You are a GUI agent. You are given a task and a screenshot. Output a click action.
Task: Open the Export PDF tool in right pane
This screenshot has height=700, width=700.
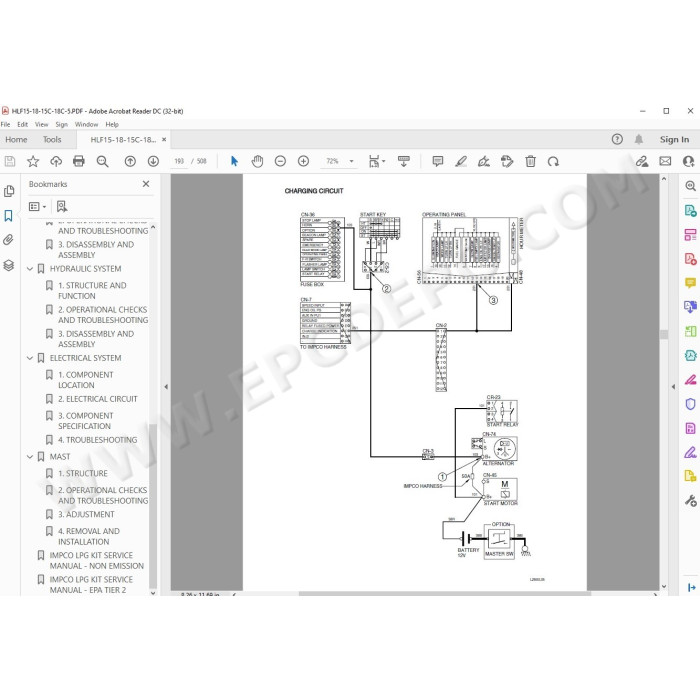coord(690,210)
